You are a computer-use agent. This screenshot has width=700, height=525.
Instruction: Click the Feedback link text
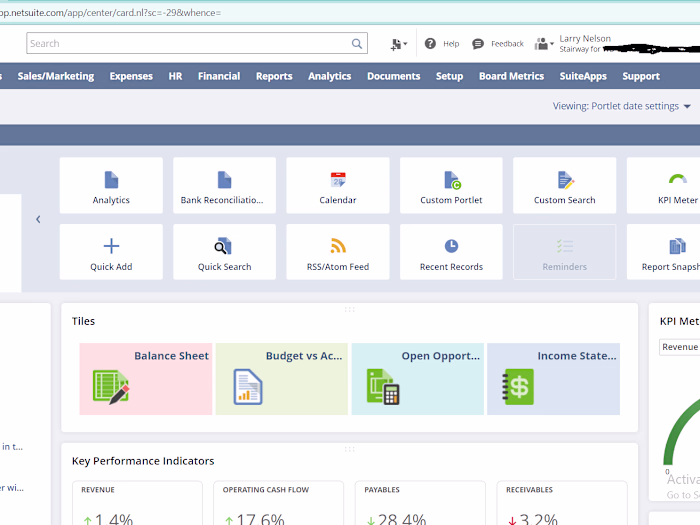pos(507,44)
